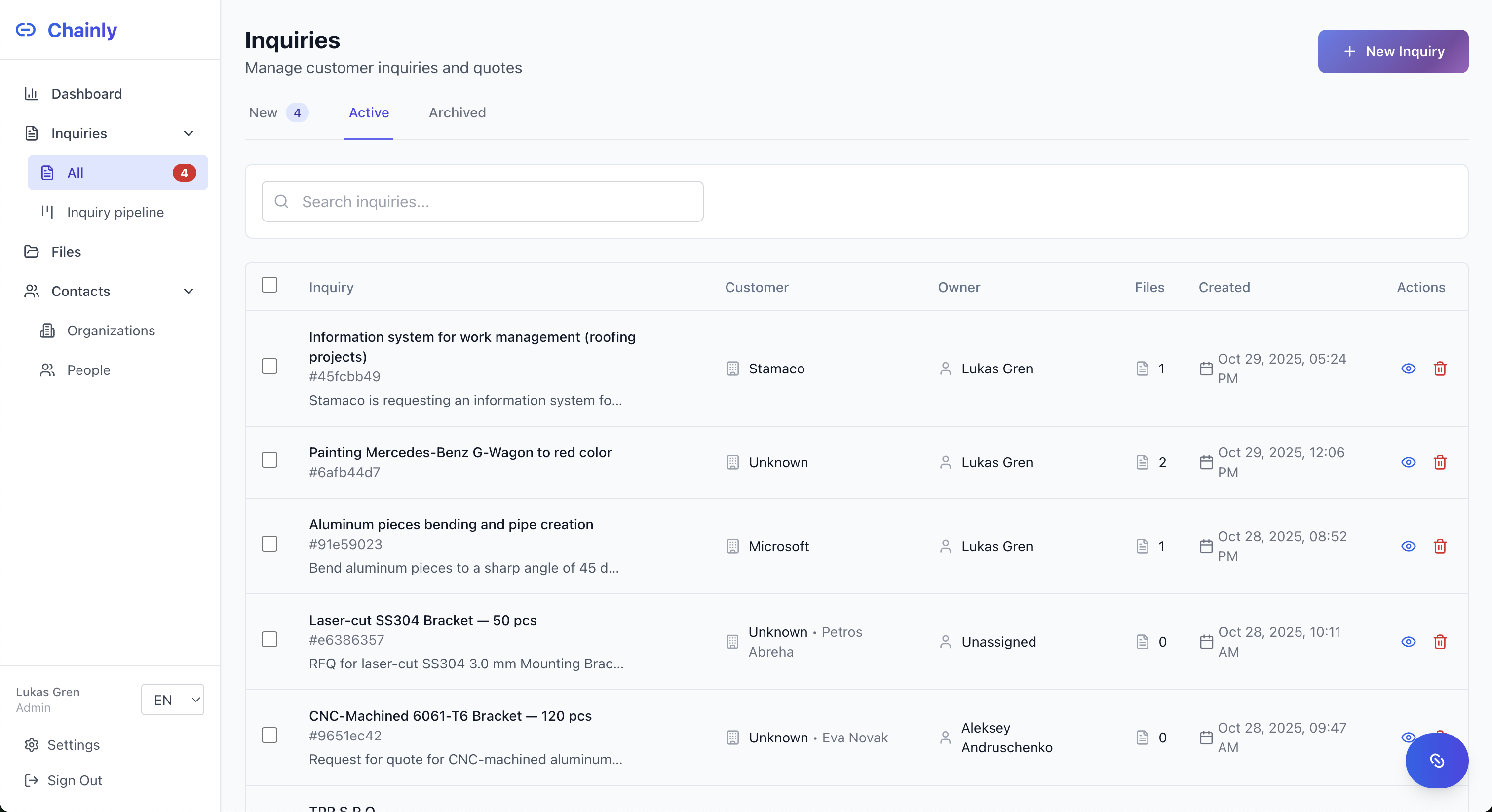Check the select-all checkbox in the table header
1492x812 pixels.
(x=270, y=285)
